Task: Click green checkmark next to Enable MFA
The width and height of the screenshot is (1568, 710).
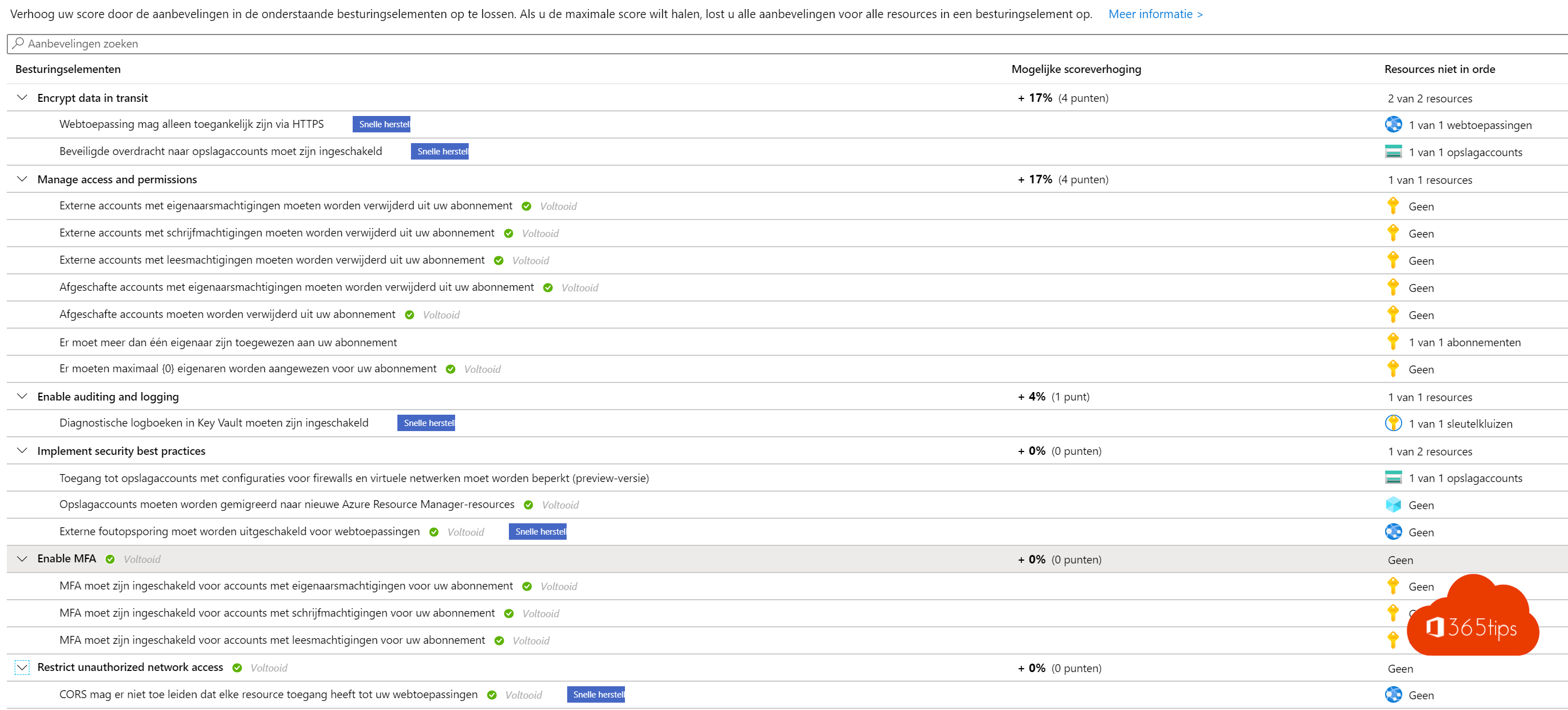Action: pyautogui.click(x=110, y=559)
